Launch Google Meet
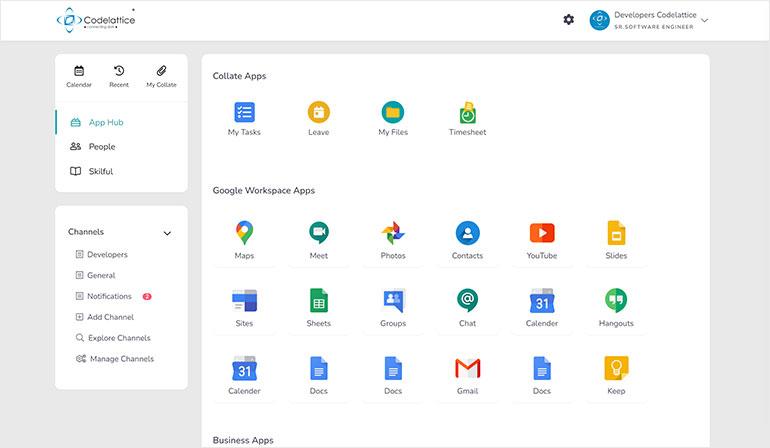This screenshot has width=770, height=448. pyautogui.click(x=319, y=240)
